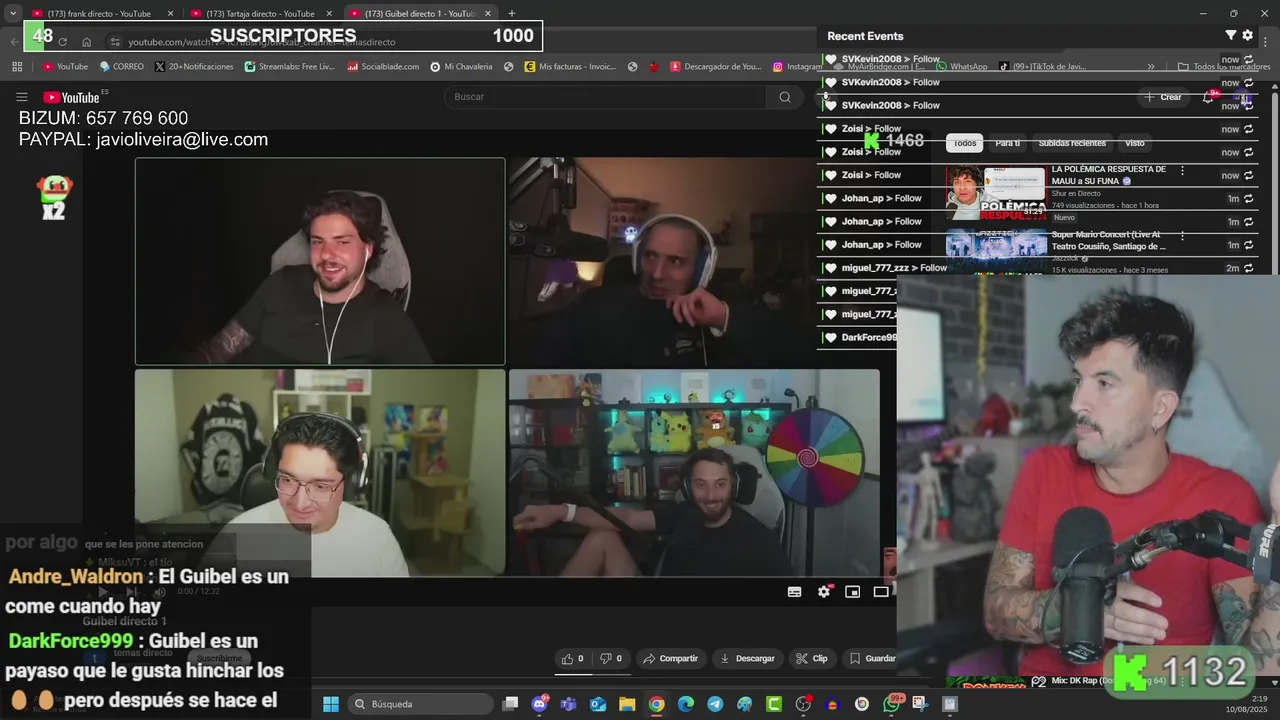Click the taskbar Búsqueda search box
This screenshot has height=720, width=1280.
pyautogui.click(x=420, y=704)
